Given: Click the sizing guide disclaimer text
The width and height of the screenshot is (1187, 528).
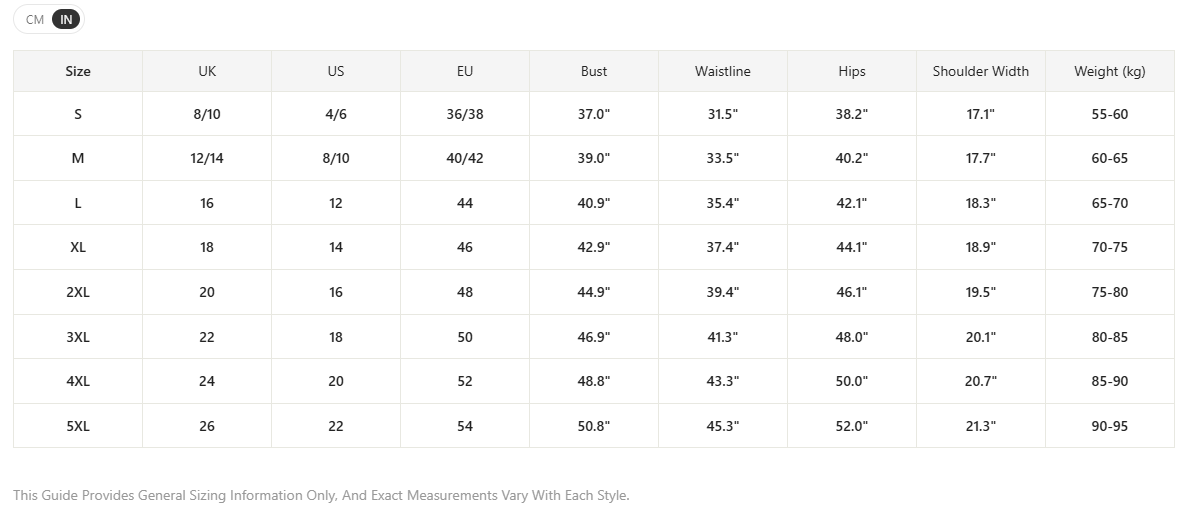Looking at the screenshot, I should tap(321, 495).
